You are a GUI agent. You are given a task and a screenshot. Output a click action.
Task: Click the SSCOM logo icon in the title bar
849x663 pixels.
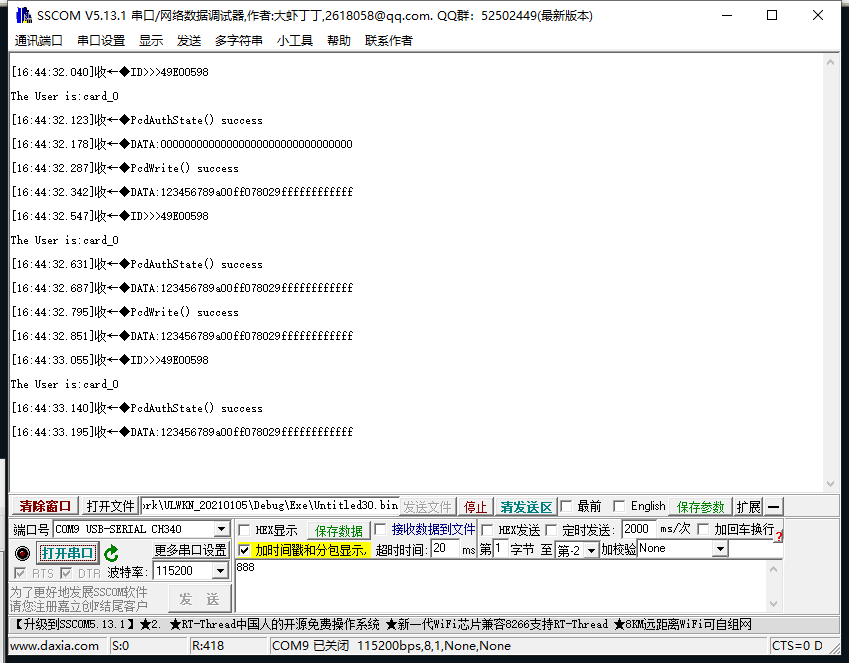coord(22,15)
